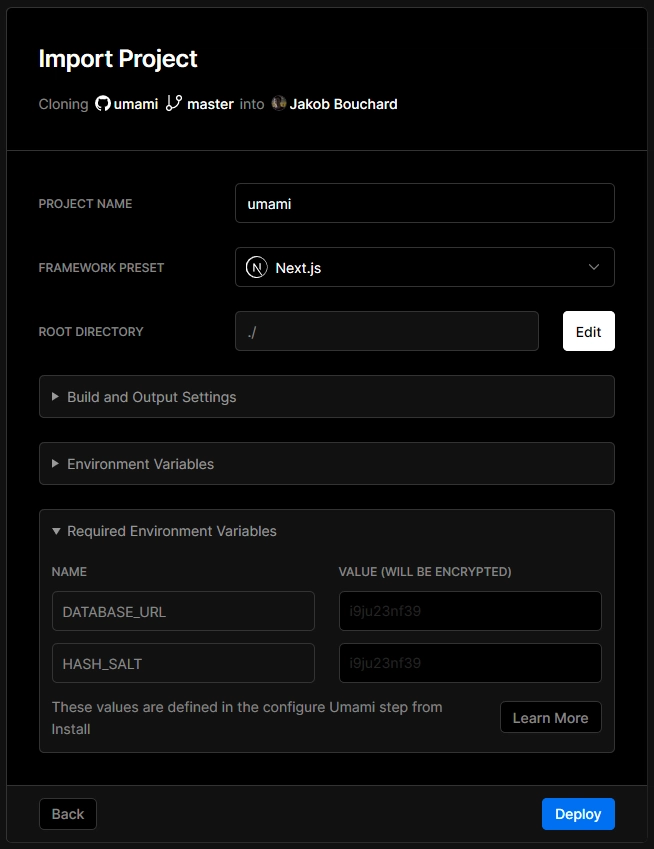Open the Framework Preset dropdown chevron

coord(594,268)
